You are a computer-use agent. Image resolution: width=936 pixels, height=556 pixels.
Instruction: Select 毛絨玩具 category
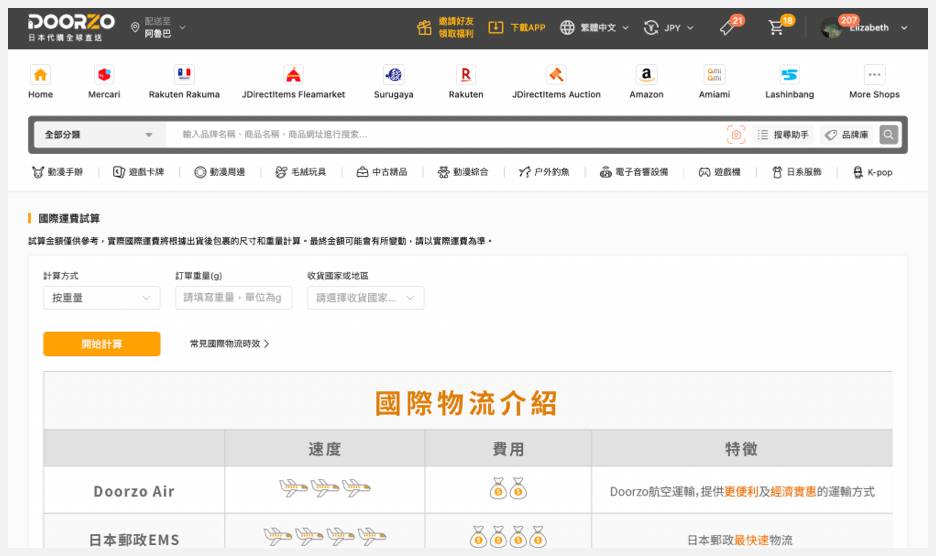pyautogui.click(x=301, y=172)
